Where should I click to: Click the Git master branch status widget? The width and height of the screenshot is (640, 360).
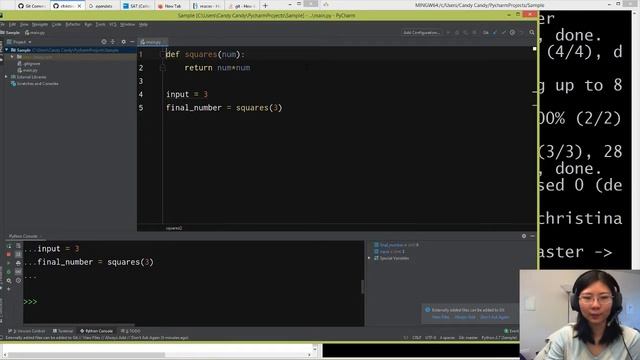coord(468,338)
